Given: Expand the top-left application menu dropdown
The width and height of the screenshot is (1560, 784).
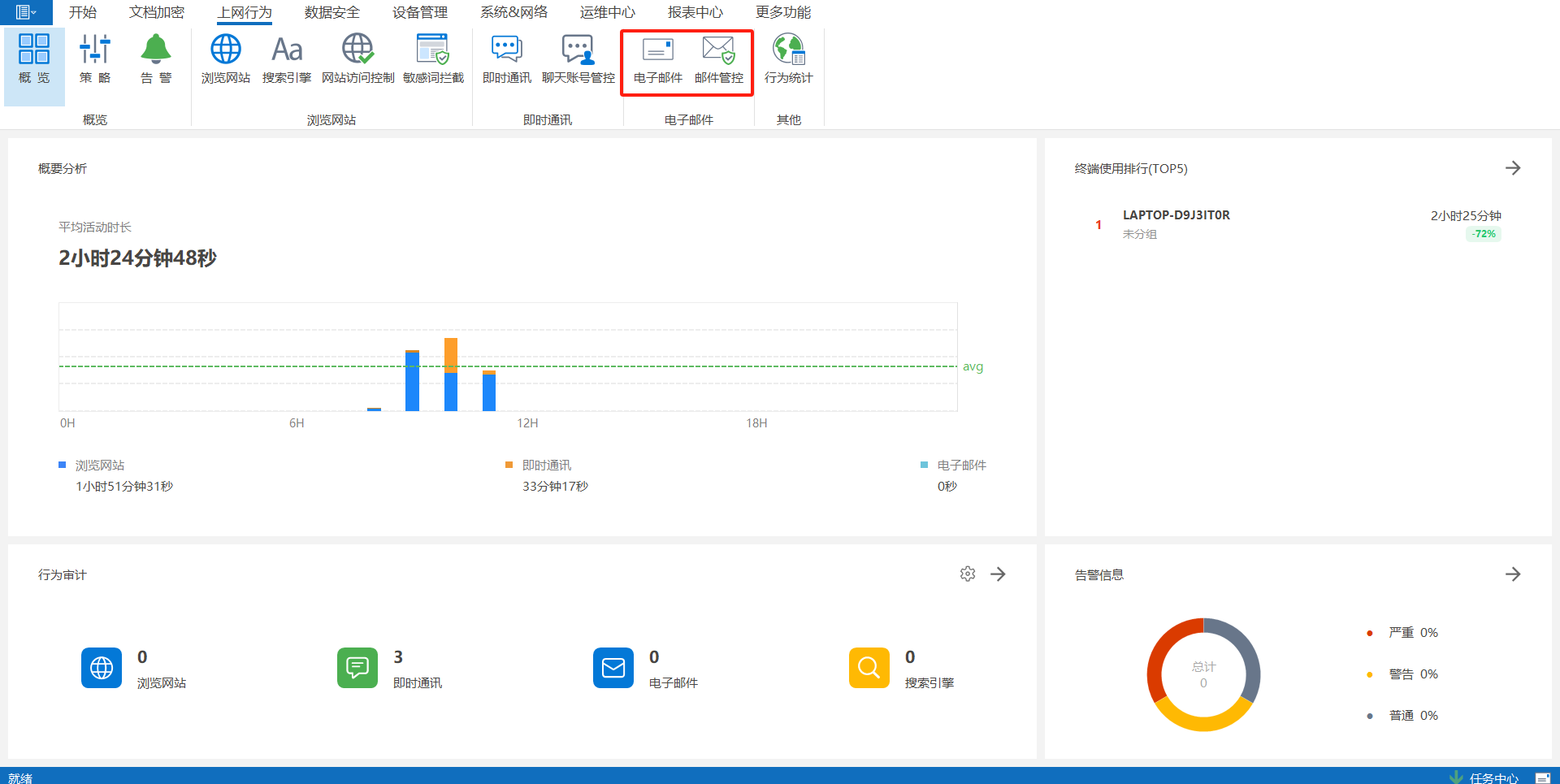Looking at the screenshot, I should [26, 12].
